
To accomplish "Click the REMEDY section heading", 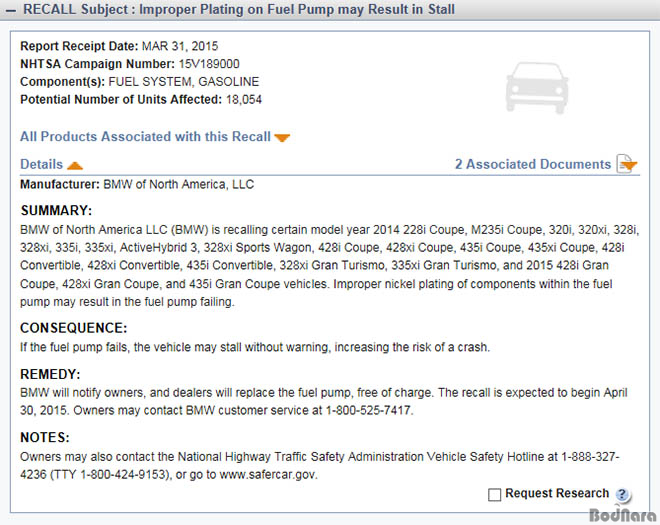I will (x=48, y=374).
